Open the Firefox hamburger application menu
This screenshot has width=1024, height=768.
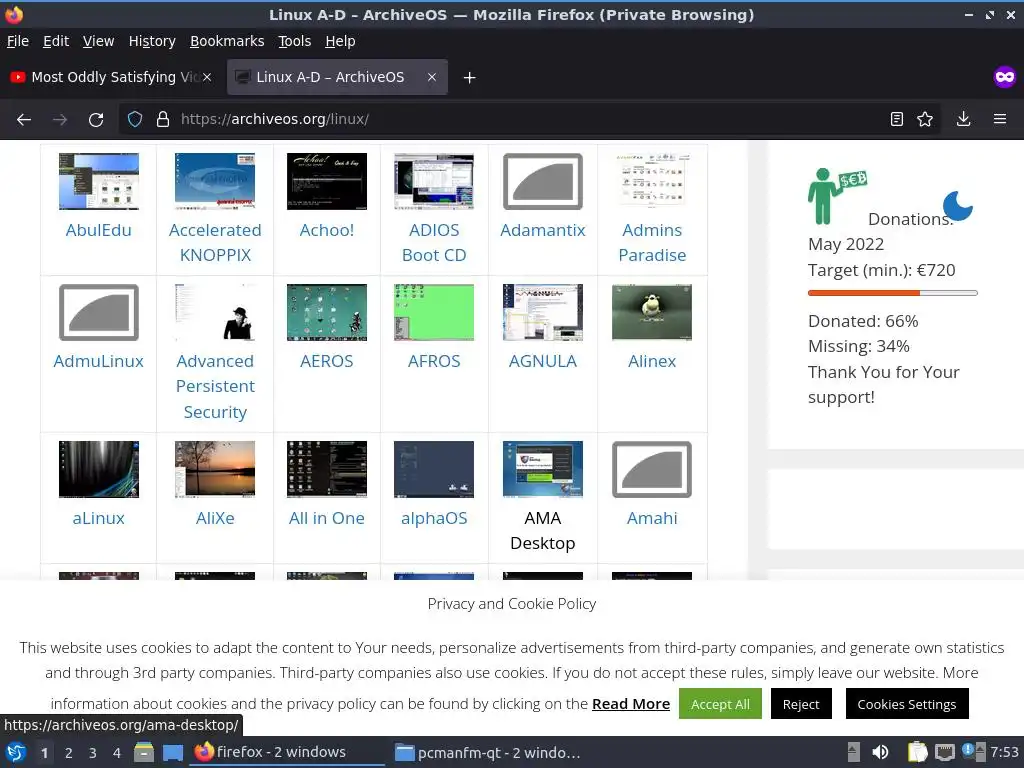(x=1000, y=119)
